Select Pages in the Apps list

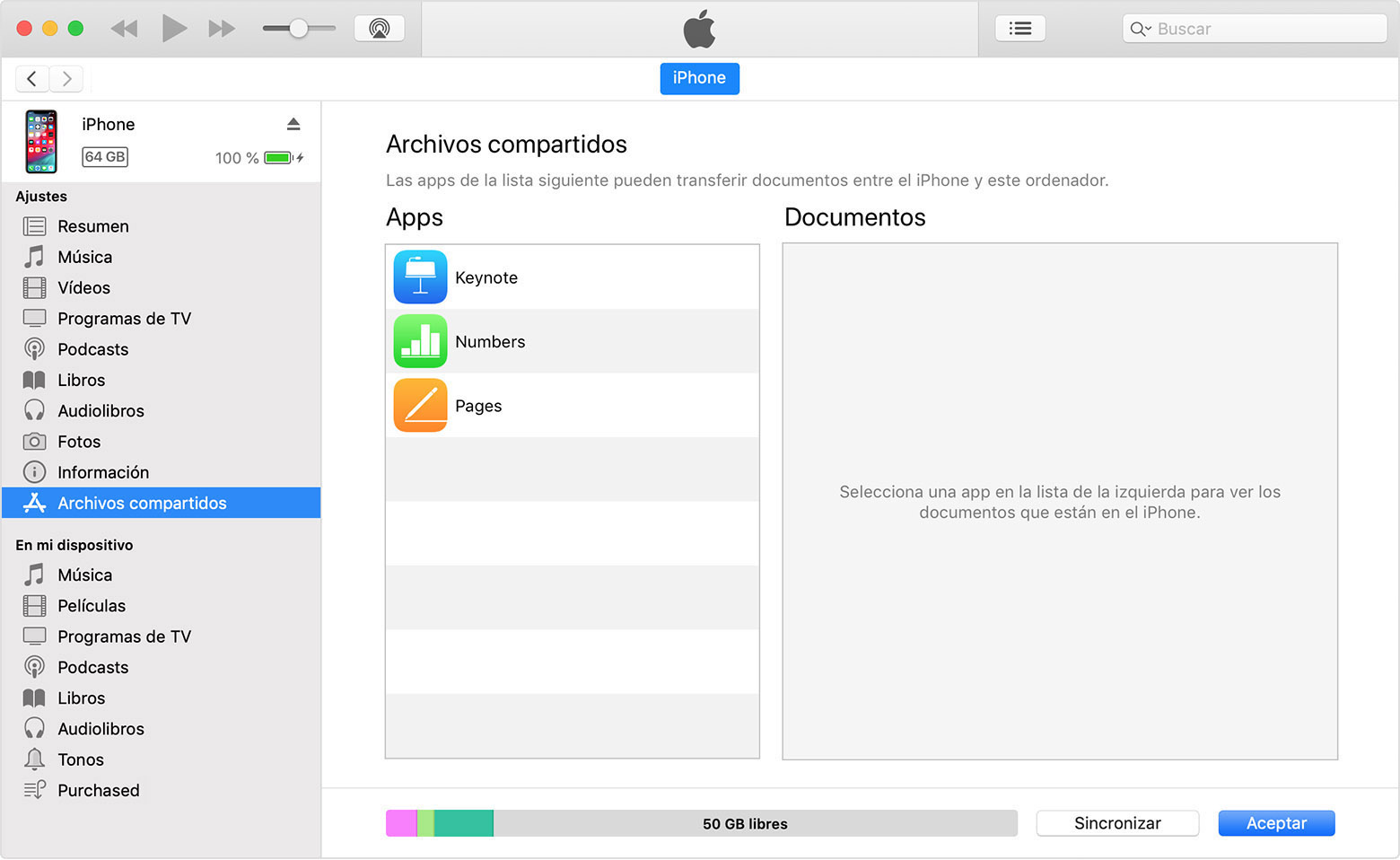[x=573, y=406]
